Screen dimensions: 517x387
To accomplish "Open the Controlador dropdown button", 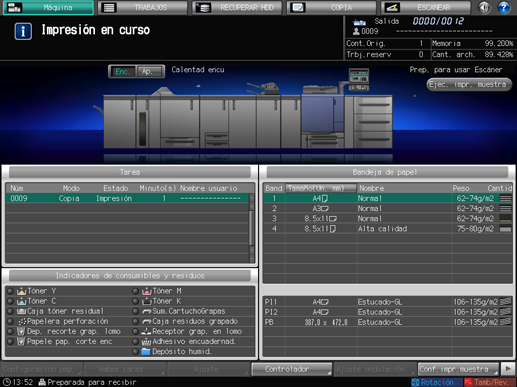I will (x=292, y=369).
